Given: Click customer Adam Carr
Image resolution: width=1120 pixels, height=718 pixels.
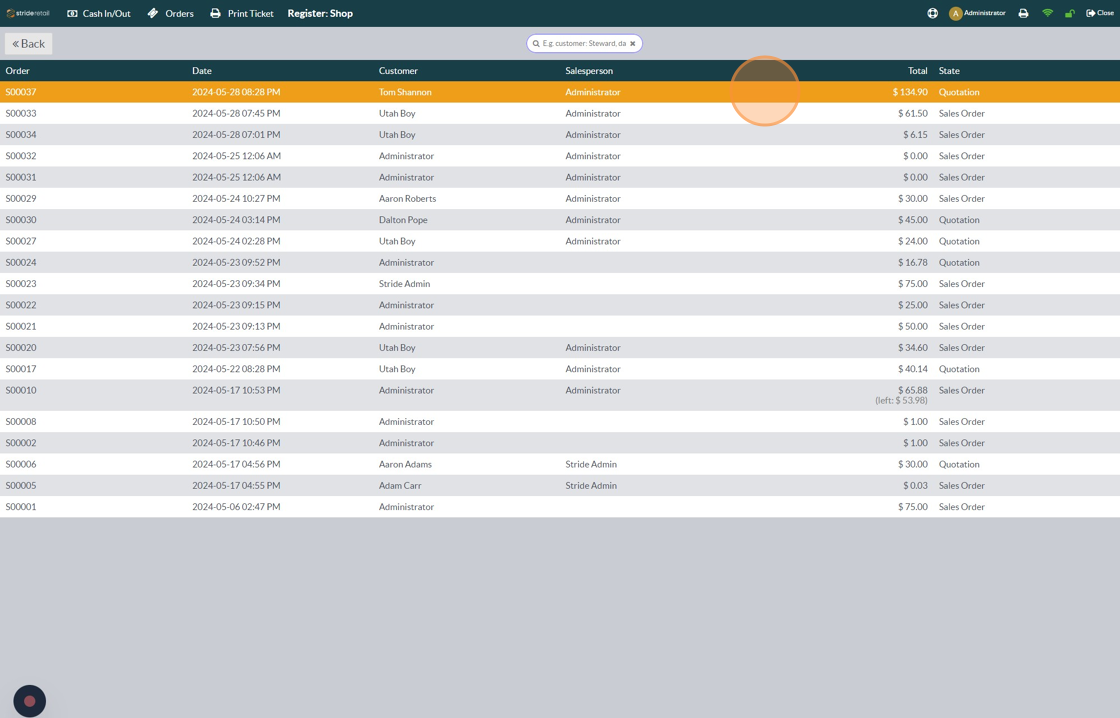Looking at the screenshot, I should click(x=400, y=486).
